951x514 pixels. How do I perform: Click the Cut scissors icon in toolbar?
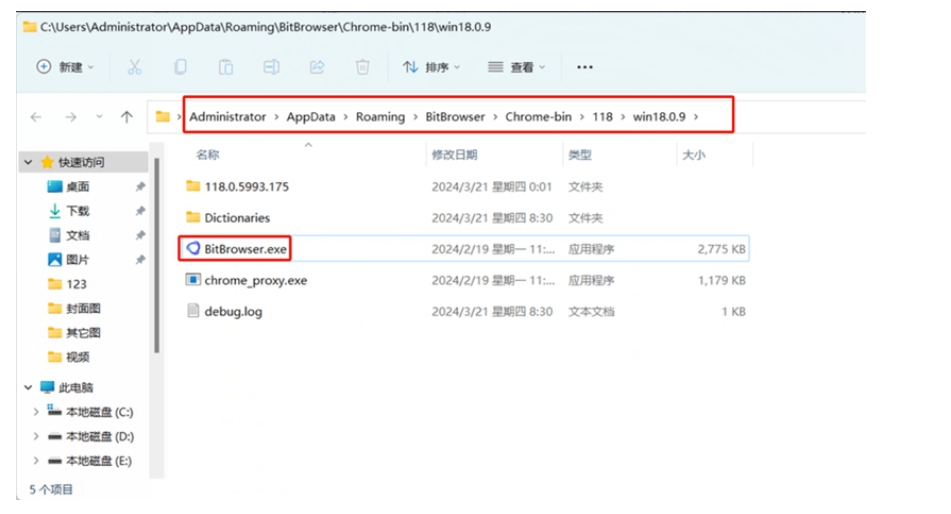[x=134, y=67]
